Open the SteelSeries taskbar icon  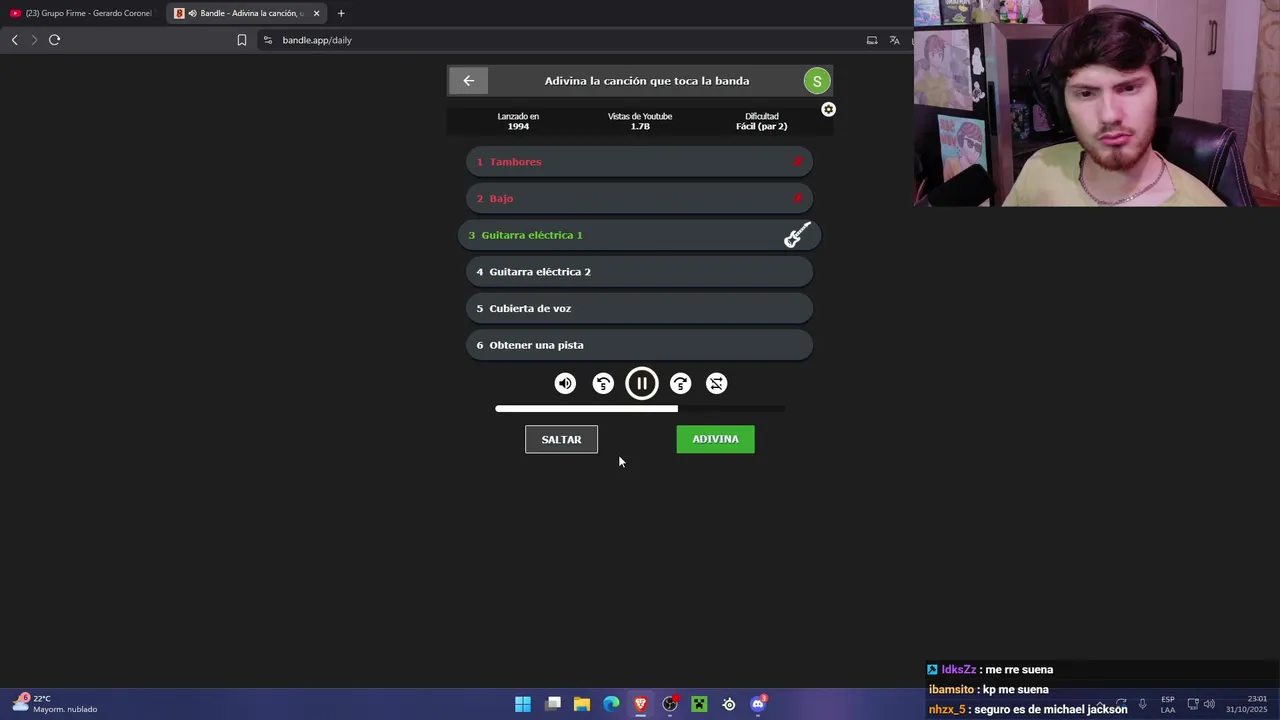[729, 704]
